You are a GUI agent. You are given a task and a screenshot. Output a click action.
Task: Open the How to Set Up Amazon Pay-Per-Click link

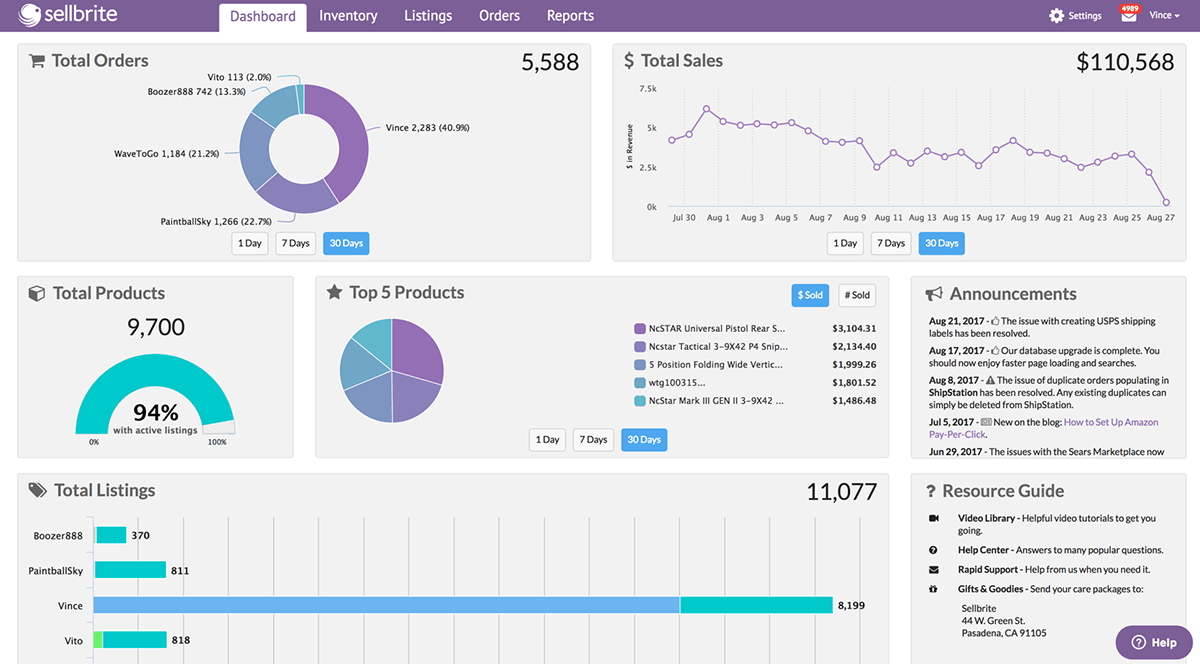point(1044,428)
